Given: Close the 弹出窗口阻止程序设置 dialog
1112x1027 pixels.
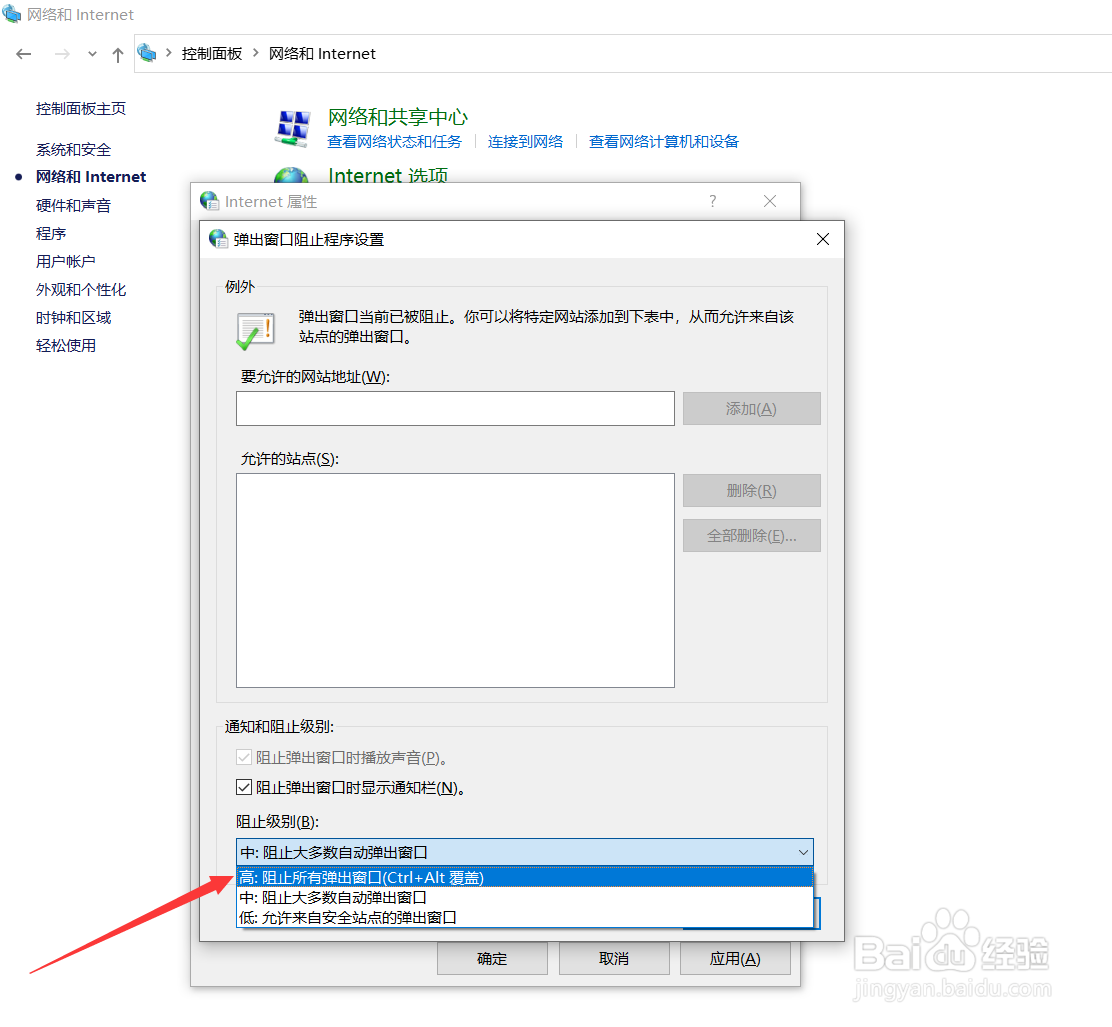Looking at the screenshot, I should pos(823,239).
